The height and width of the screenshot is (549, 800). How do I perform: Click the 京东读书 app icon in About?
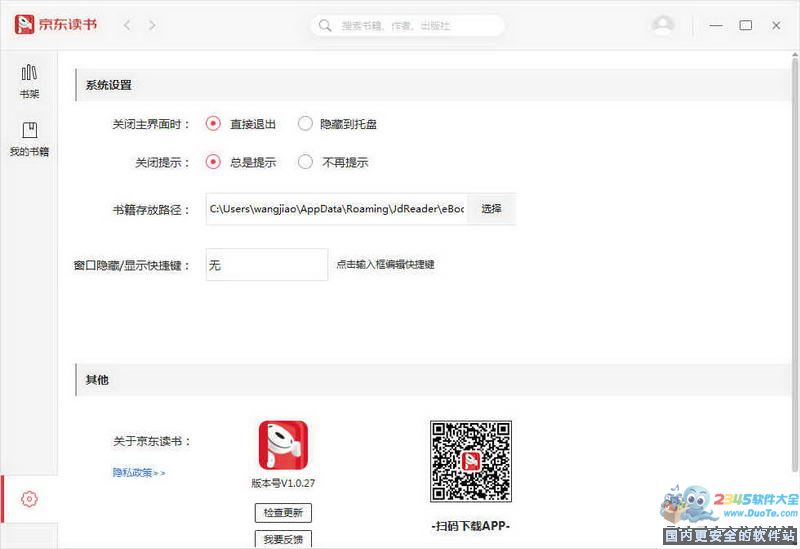click(283, 445)
